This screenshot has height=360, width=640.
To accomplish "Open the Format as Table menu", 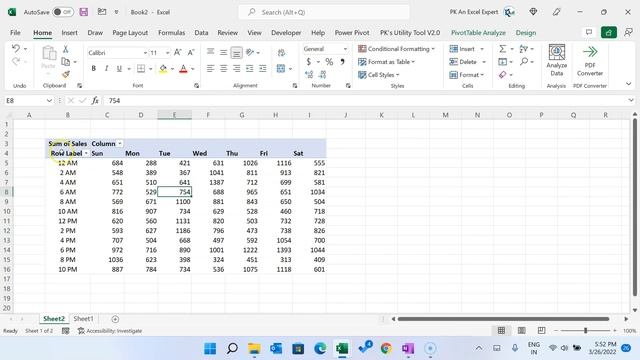I will click(387, 62).
